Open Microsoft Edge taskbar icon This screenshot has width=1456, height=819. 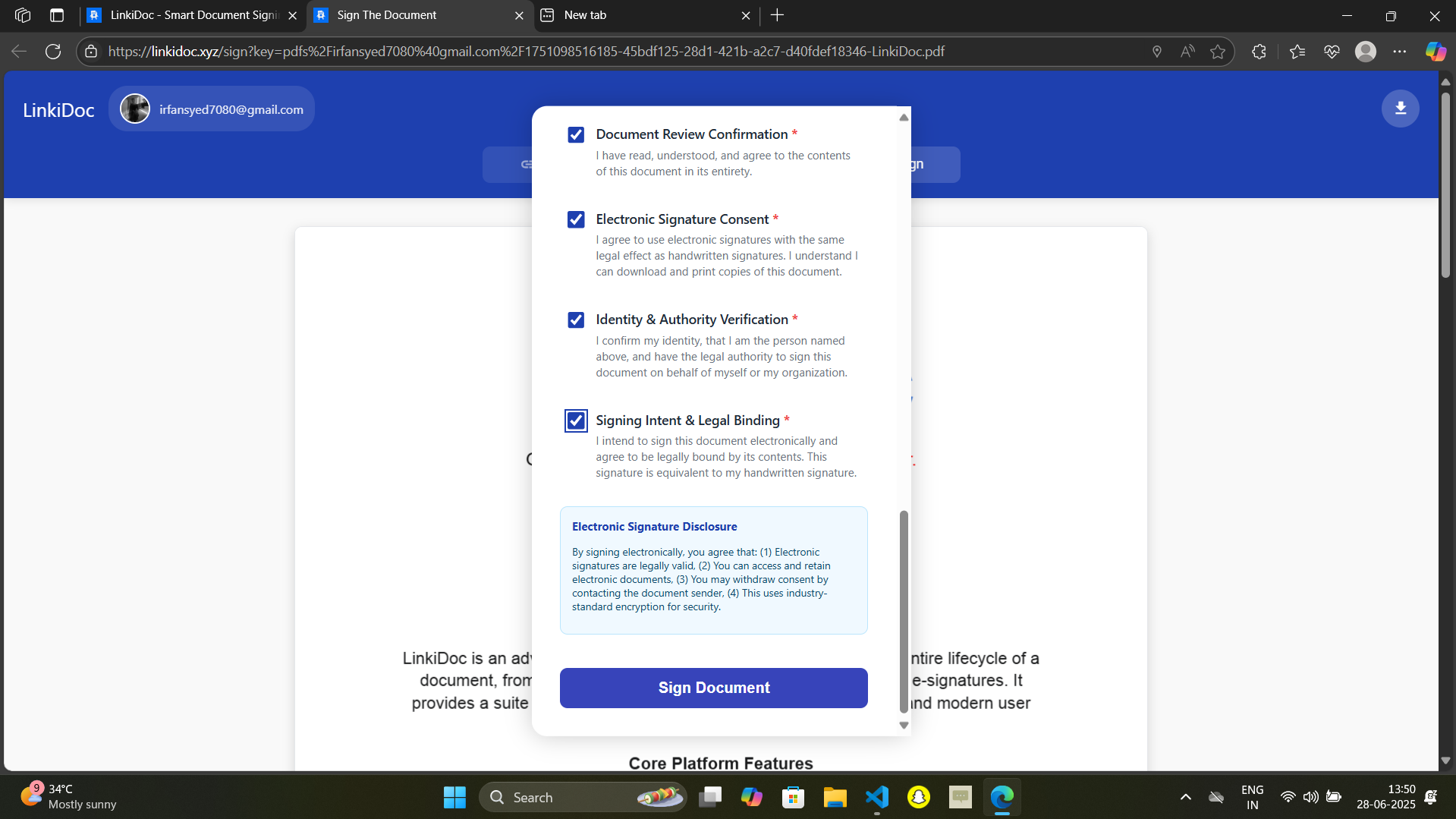(x=1002, y=797)
